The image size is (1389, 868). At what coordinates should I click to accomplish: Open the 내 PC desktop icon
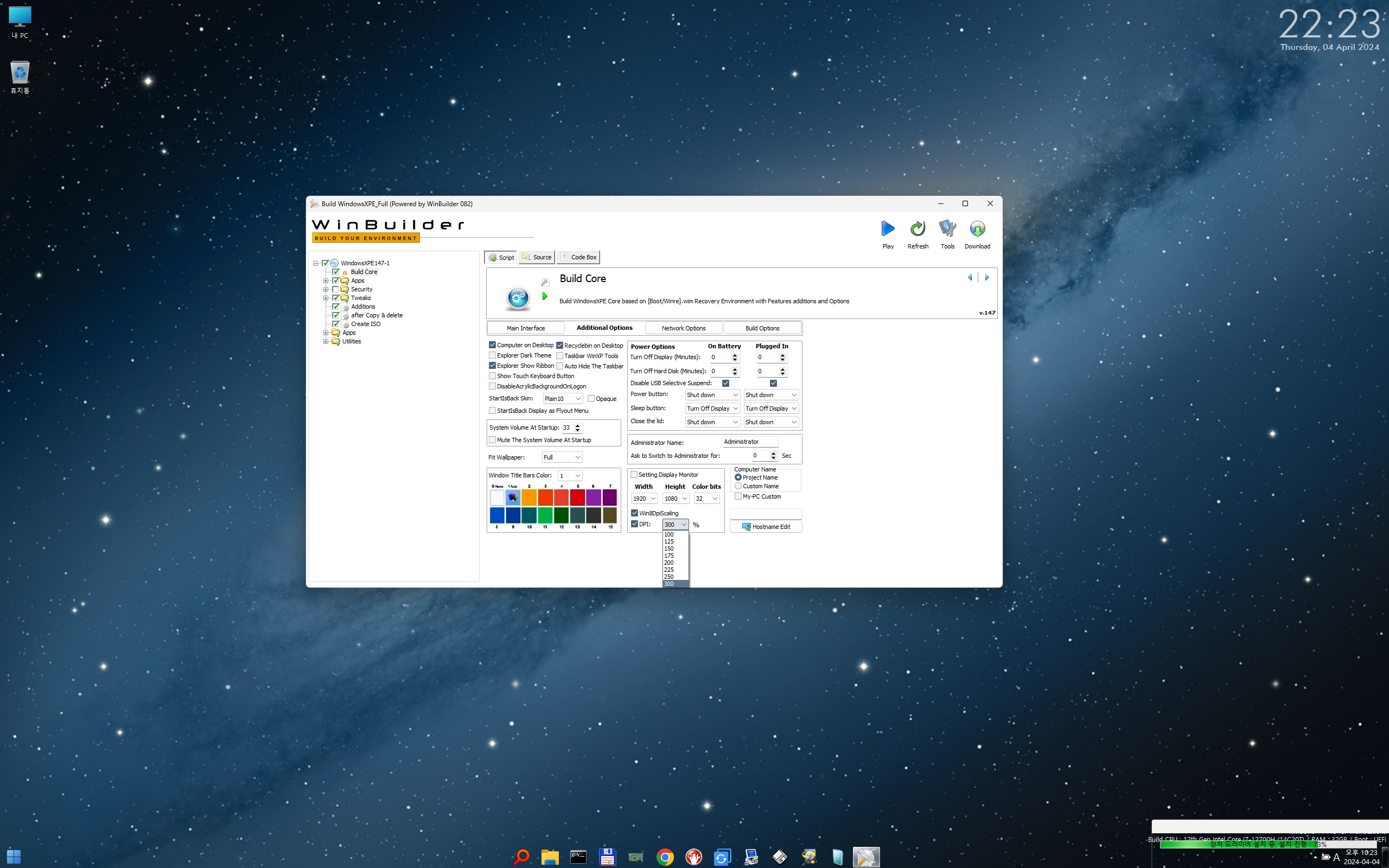[20, 22]
